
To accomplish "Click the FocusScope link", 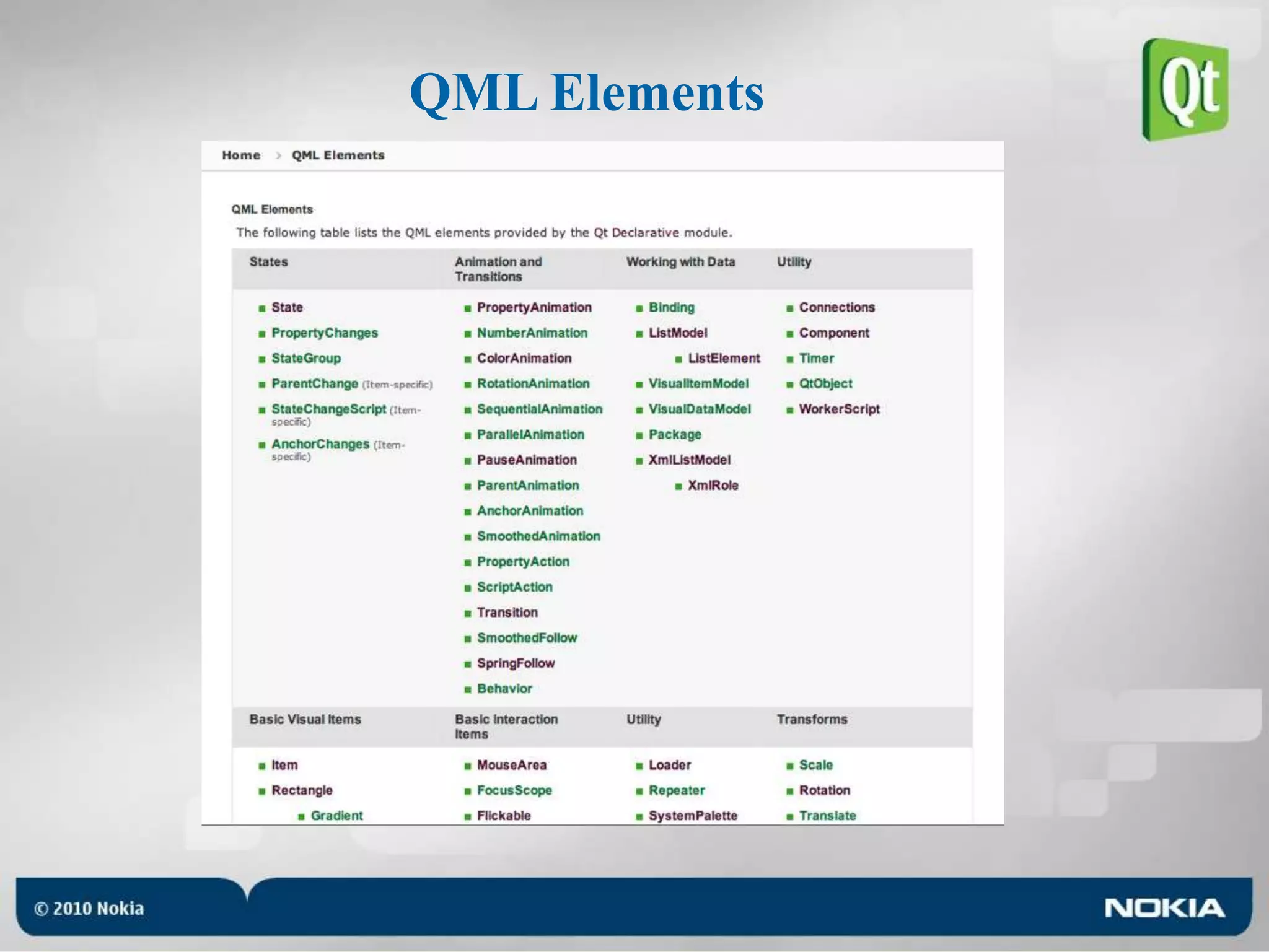I will [514, 790].
